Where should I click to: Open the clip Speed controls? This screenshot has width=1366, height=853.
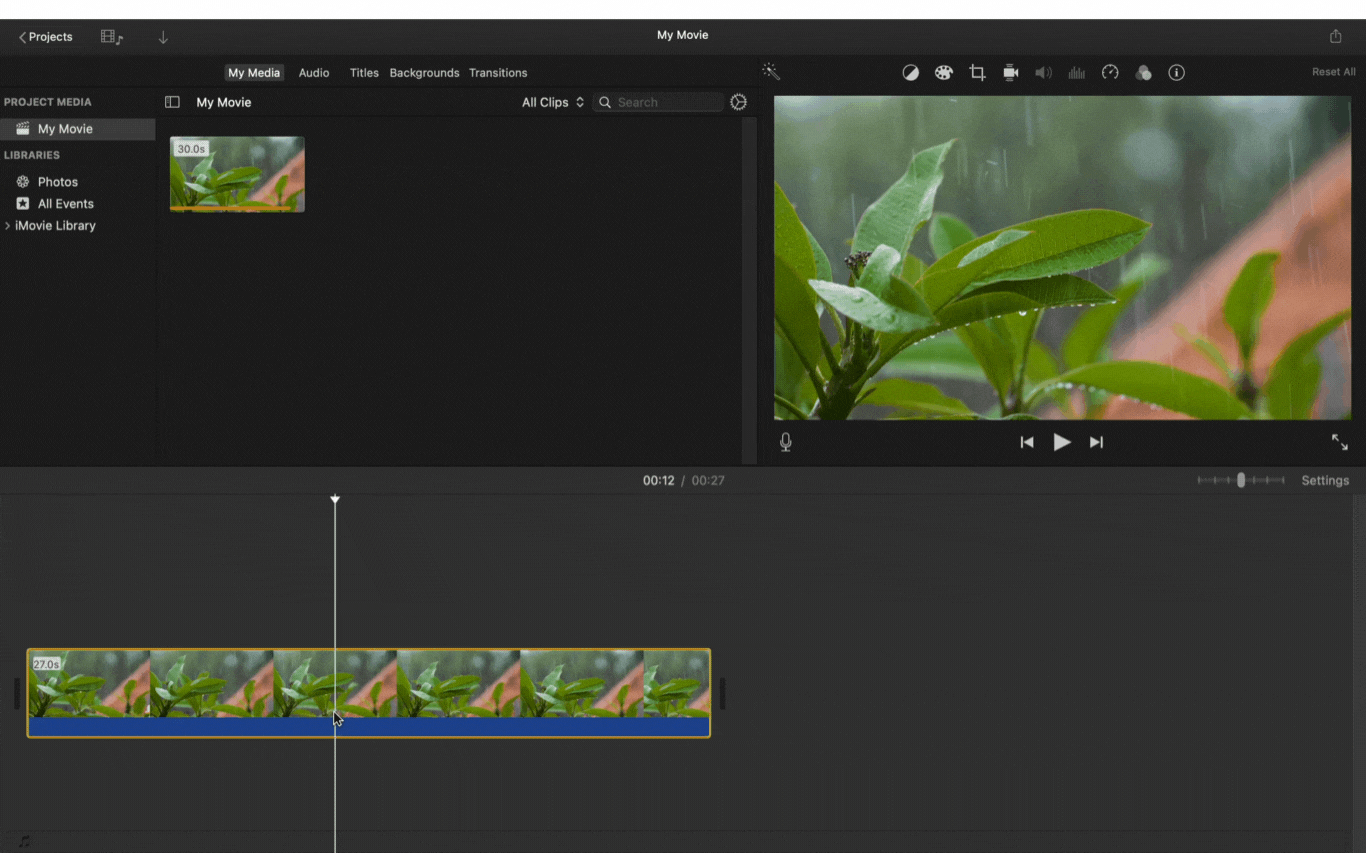(1110, 72)
